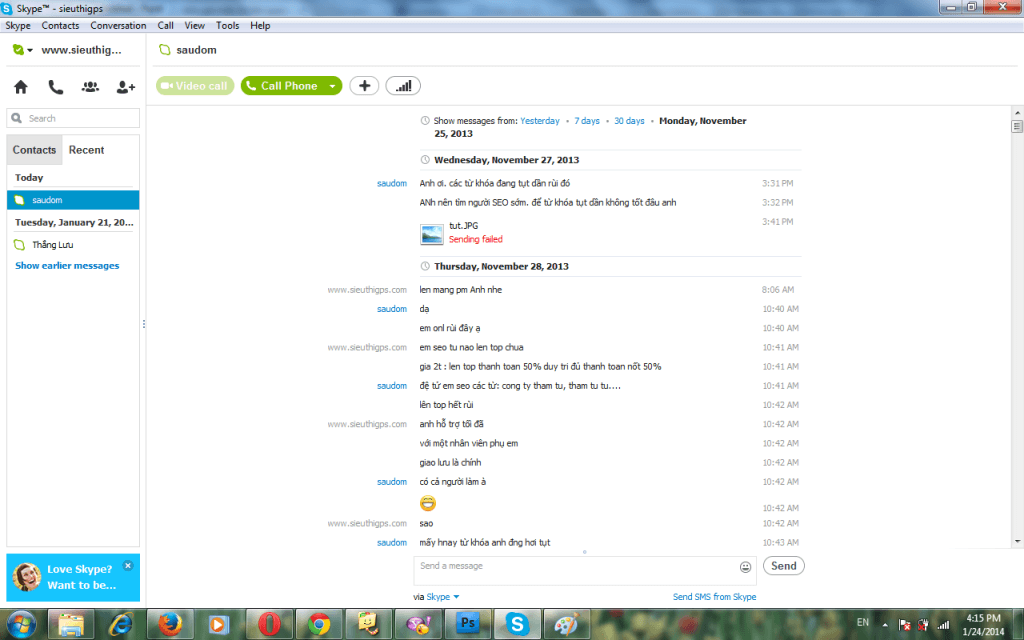
Task: Select Thắng Lưu conversation
Action: point(73,244)
